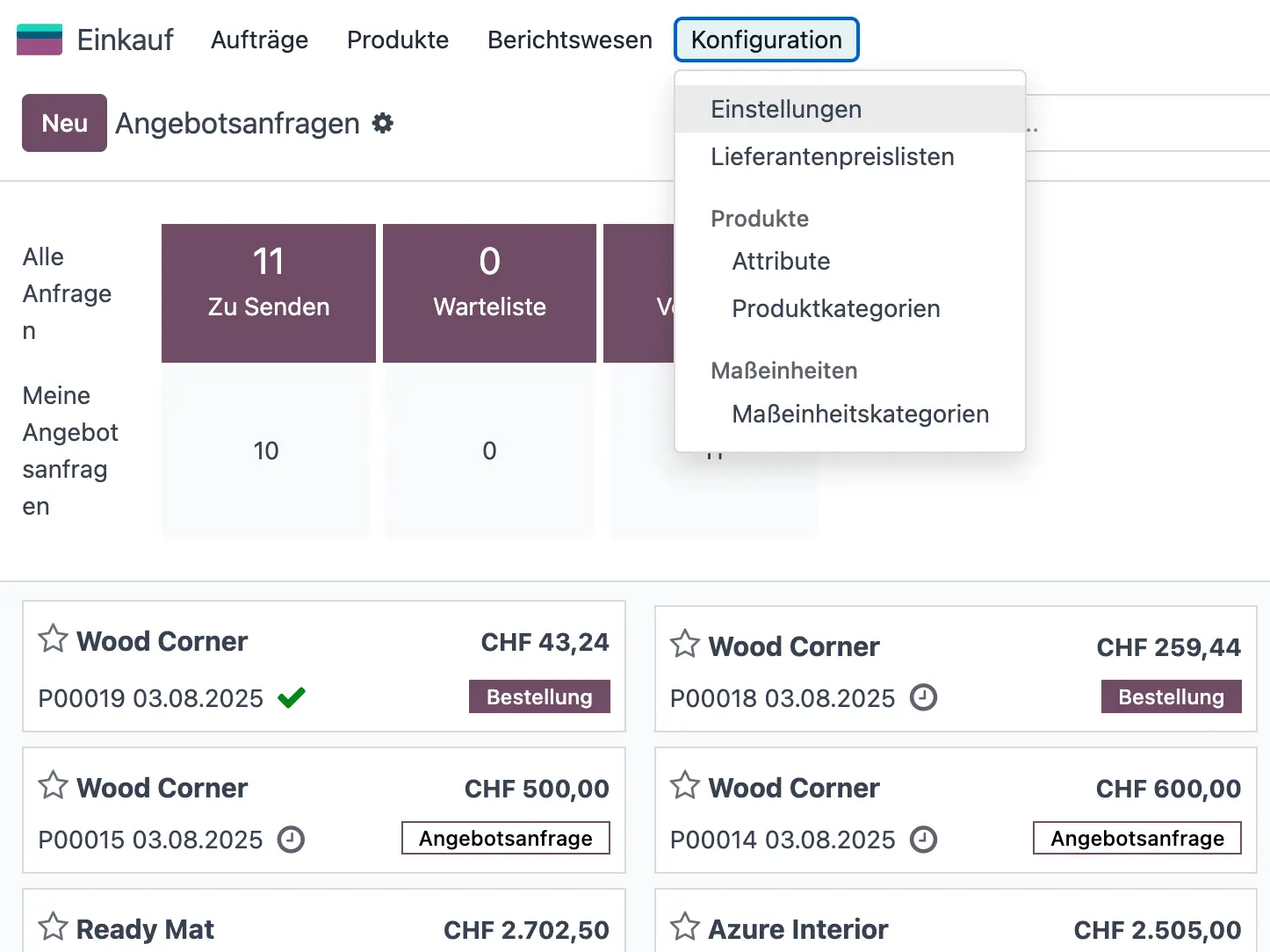
Task: Click the Neu button
Action: click(x=64, y=123)
